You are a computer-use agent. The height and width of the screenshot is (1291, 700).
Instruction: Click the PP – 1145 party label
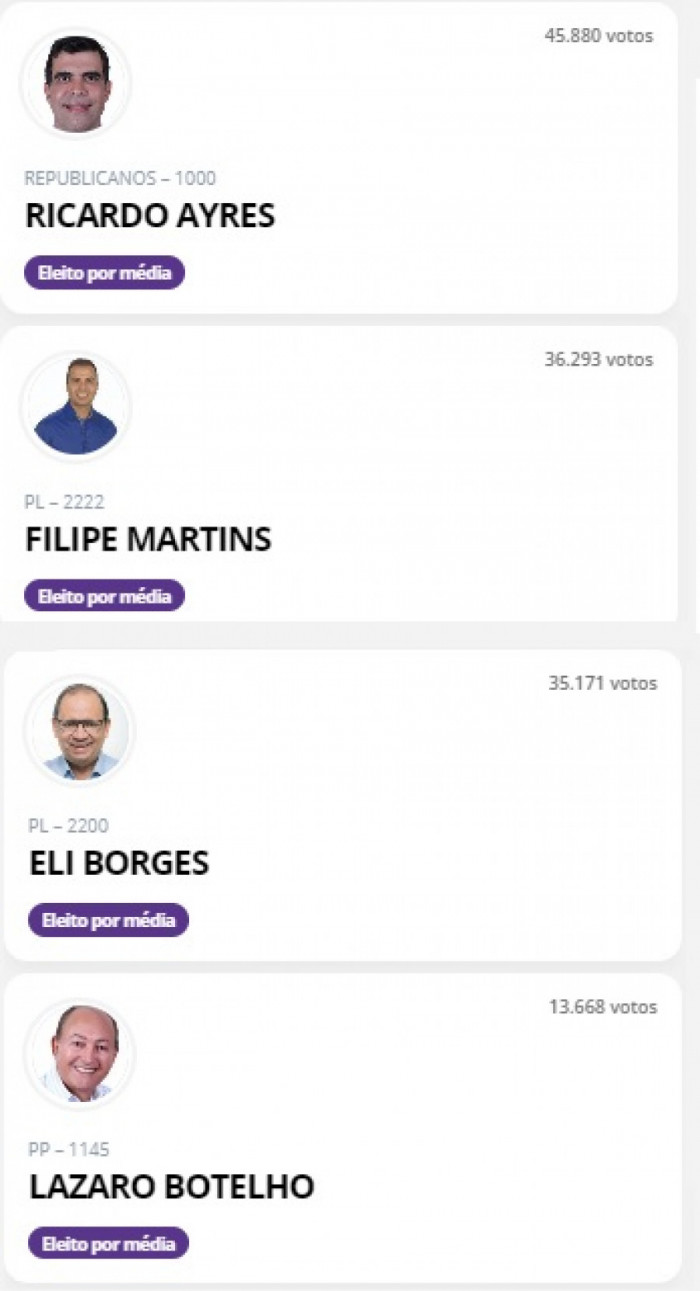pos(69,1150)
